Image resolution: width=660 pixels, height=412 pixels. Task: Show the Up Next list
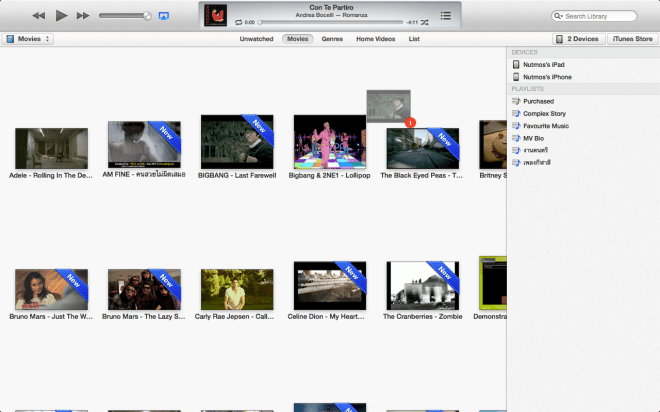coord(445,15)
